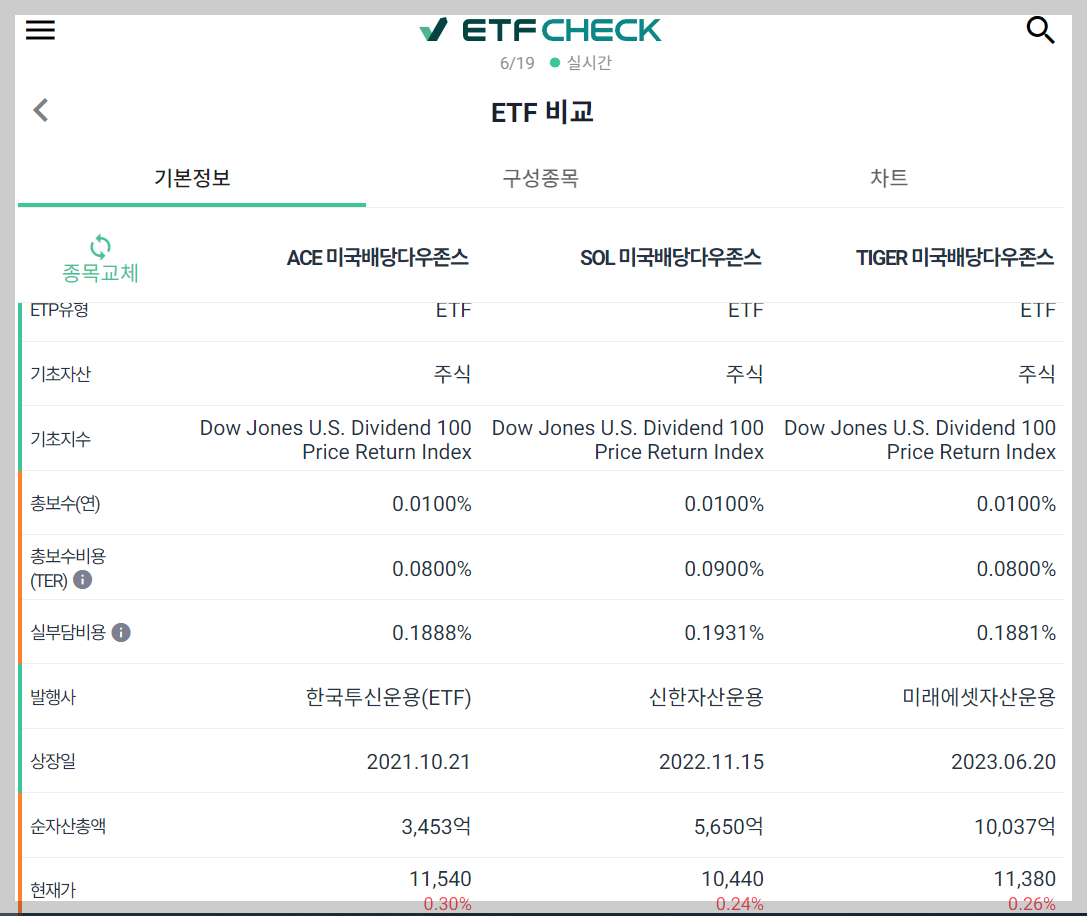Go back with the left chevron
Screen dimensions: 1087x916
click(x=41, y=110)
